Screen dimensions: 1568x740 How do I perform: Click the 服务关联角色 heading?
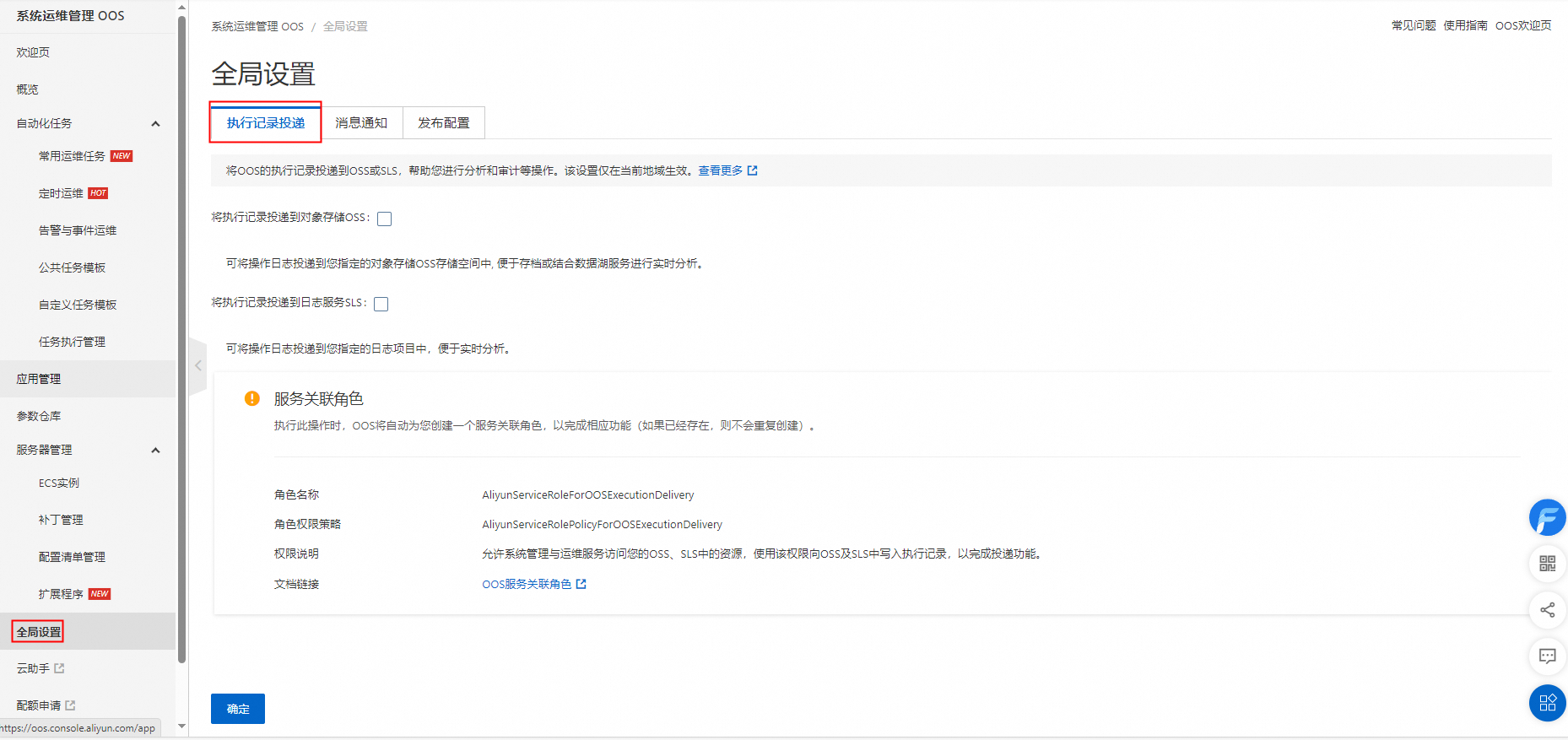318,398
